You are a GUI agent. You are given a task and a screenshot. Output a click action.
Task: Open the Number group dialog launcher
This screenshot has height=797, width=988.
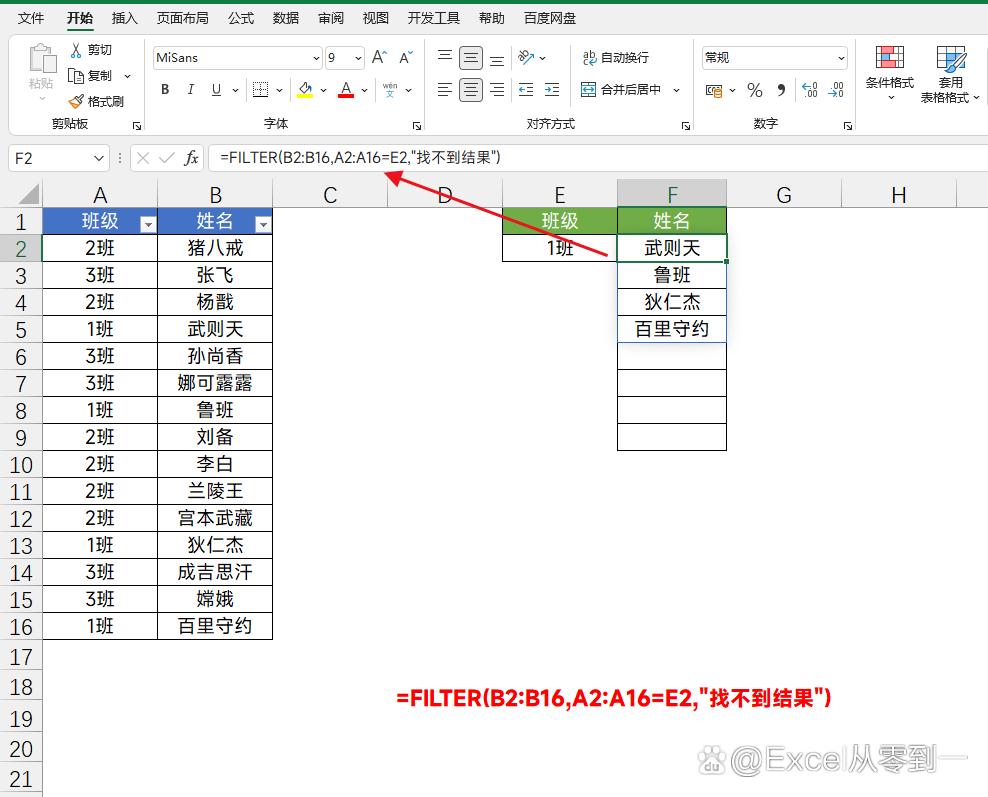pyautogui.click(x=847, y=126)
